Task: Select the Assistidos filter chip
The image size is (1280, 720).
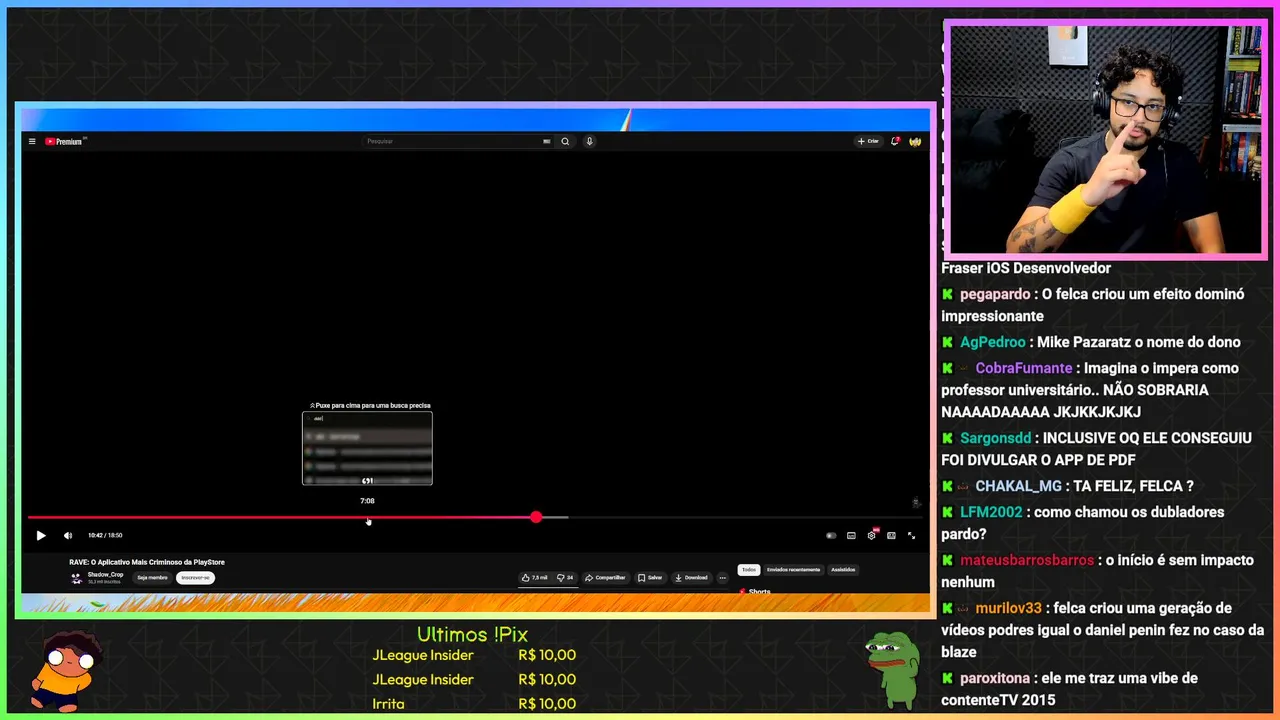Action: point(843,570)
